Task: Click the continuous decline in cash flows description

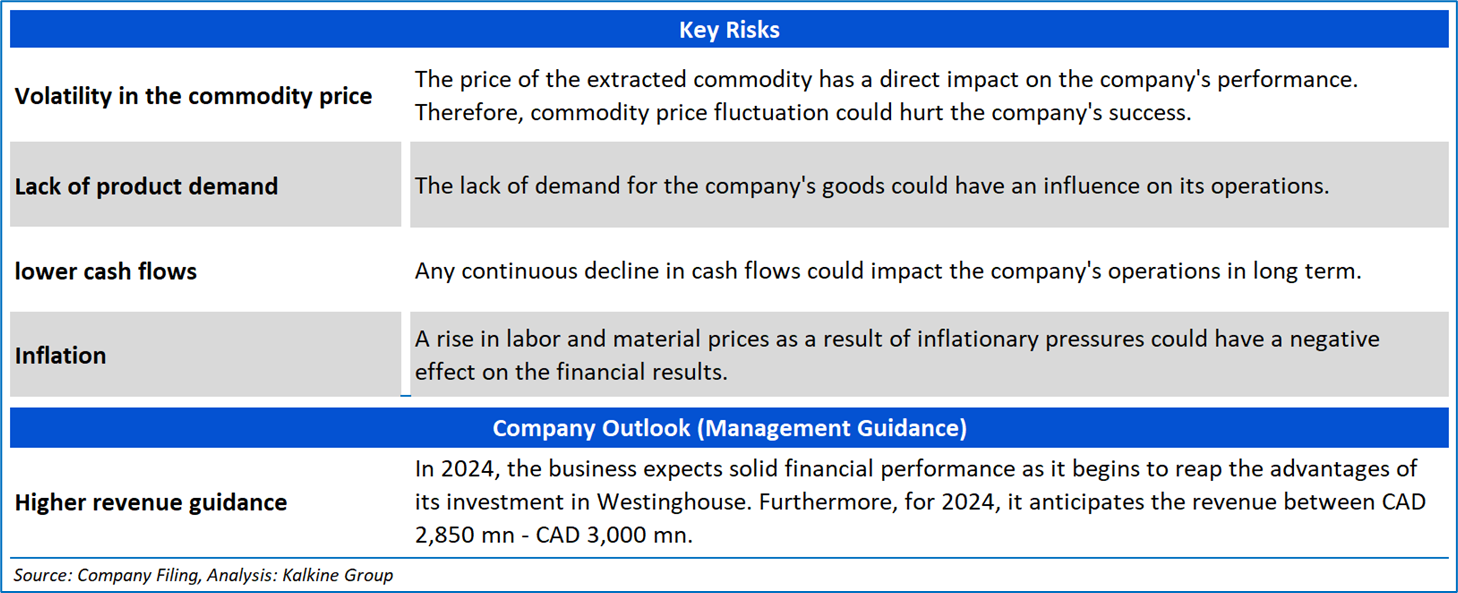Action: (x=888, y=271)
